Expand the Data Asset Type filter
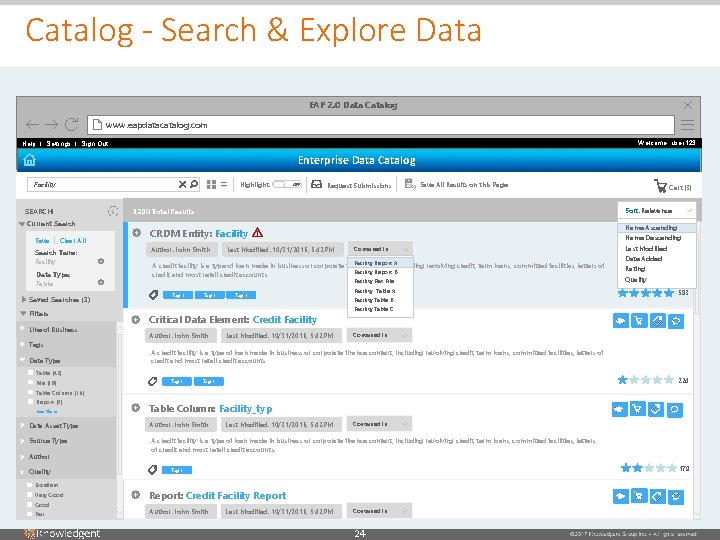 click(x=22, y=426)
